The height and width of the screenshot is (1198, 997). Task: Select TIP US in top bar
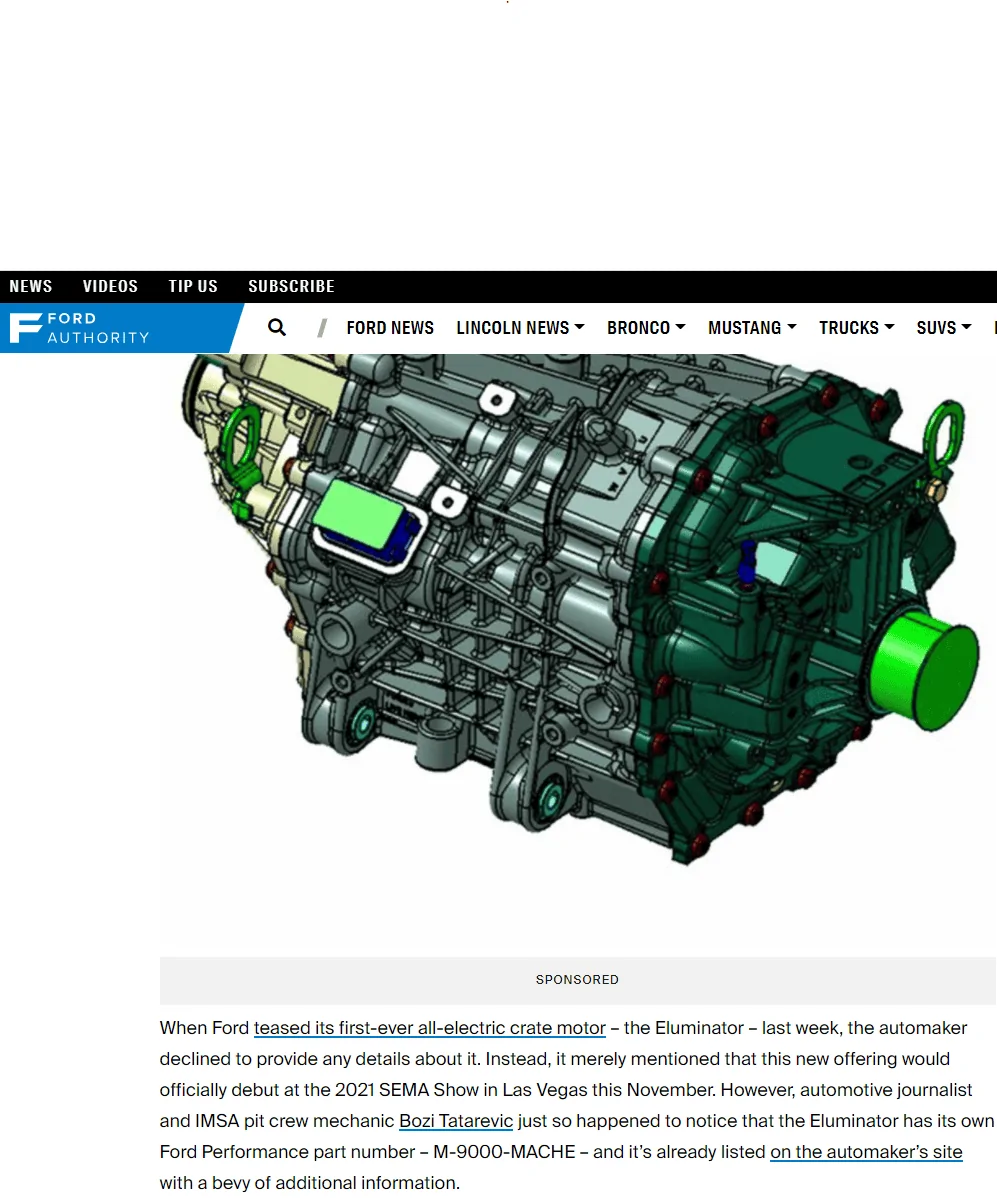coord(193,287)
